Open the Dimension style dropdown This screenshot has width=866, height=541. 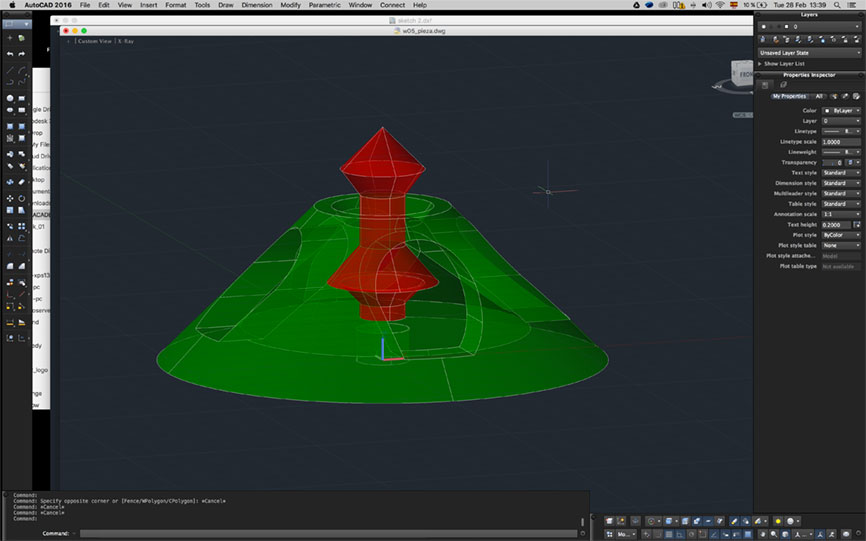tap(841, 183)
